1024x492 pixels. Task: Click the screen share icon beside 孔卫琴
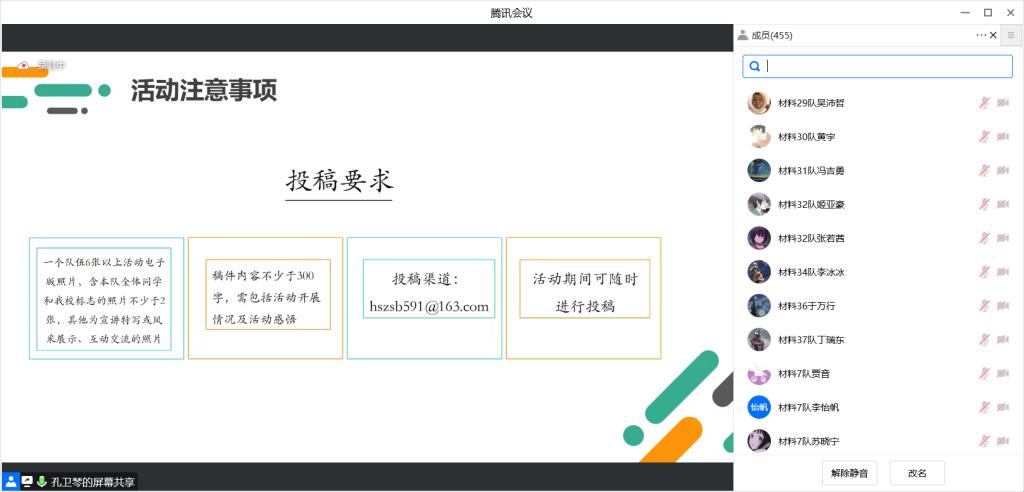click(x=27, y=481)
